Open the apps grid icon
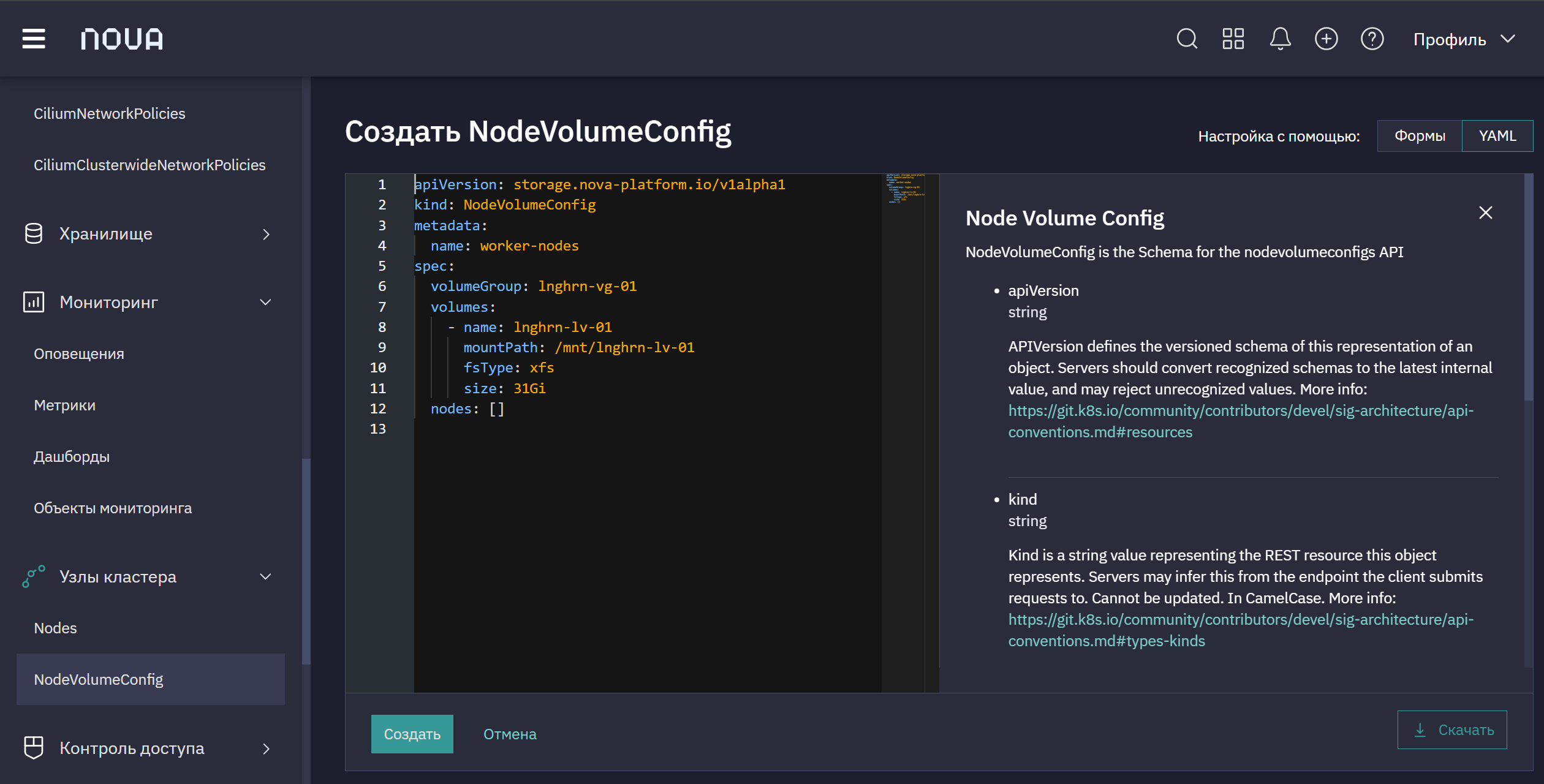The height and width of the screenshot is (784, 1544). coord(1233,39)
